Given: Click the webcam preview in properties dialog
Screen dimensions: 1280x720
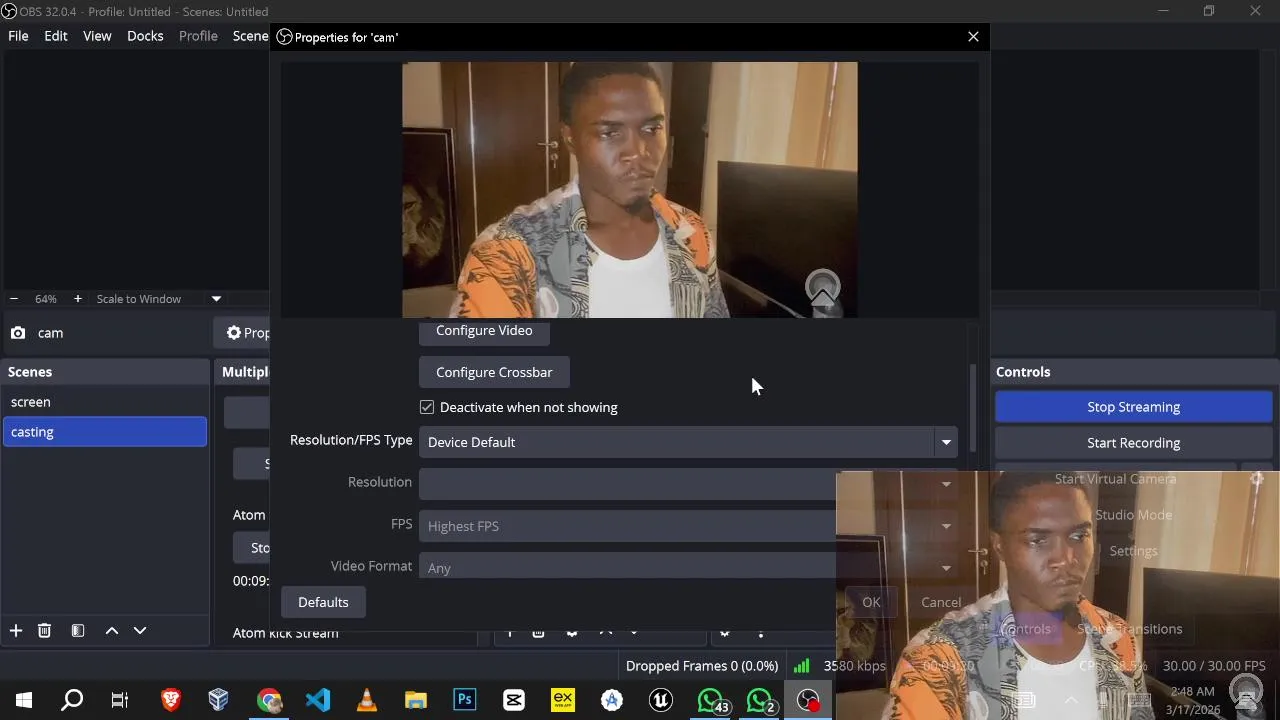Looking at the screenshot, I should (630, 190).
